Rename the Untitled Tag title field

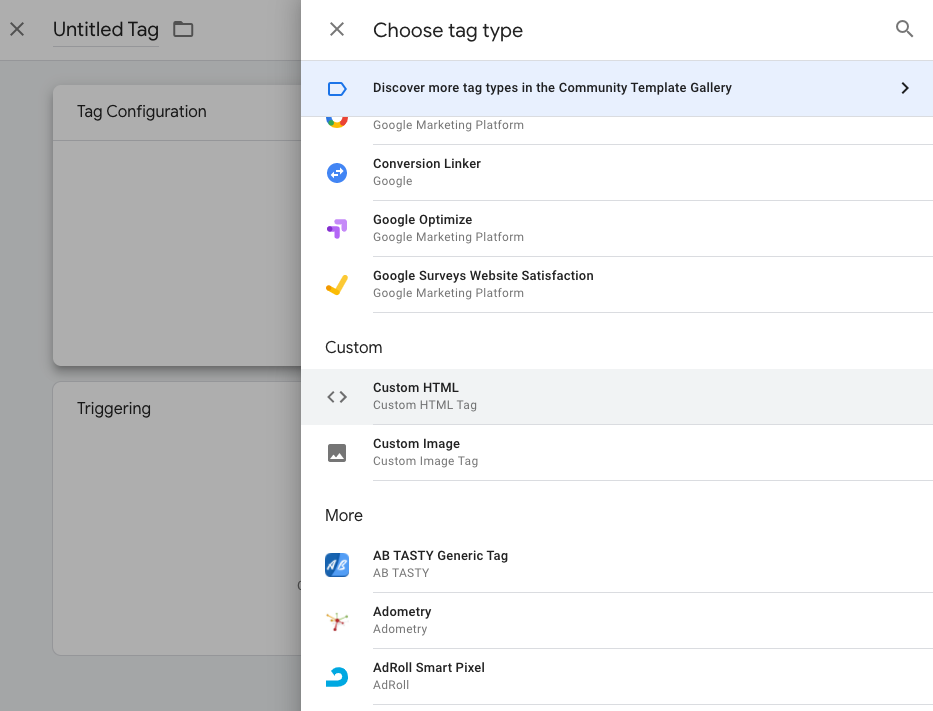106,29
